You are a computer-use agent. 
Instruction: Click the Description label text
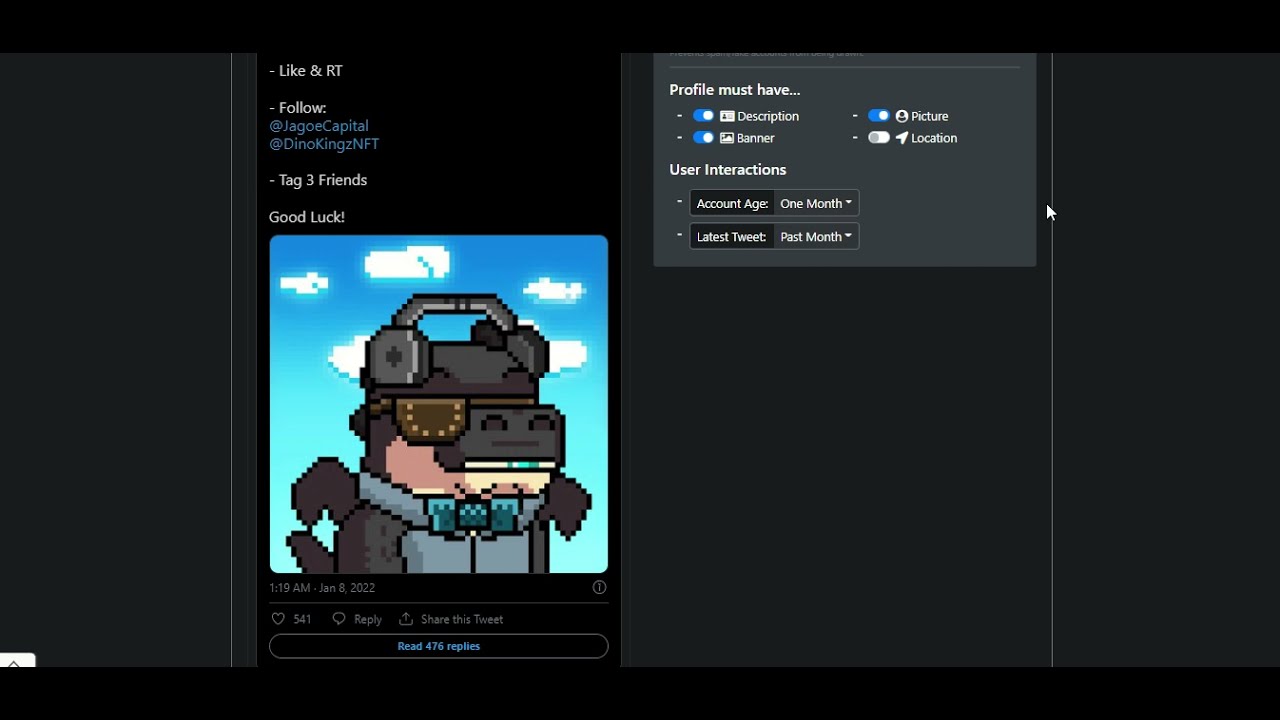coord(768,116)
